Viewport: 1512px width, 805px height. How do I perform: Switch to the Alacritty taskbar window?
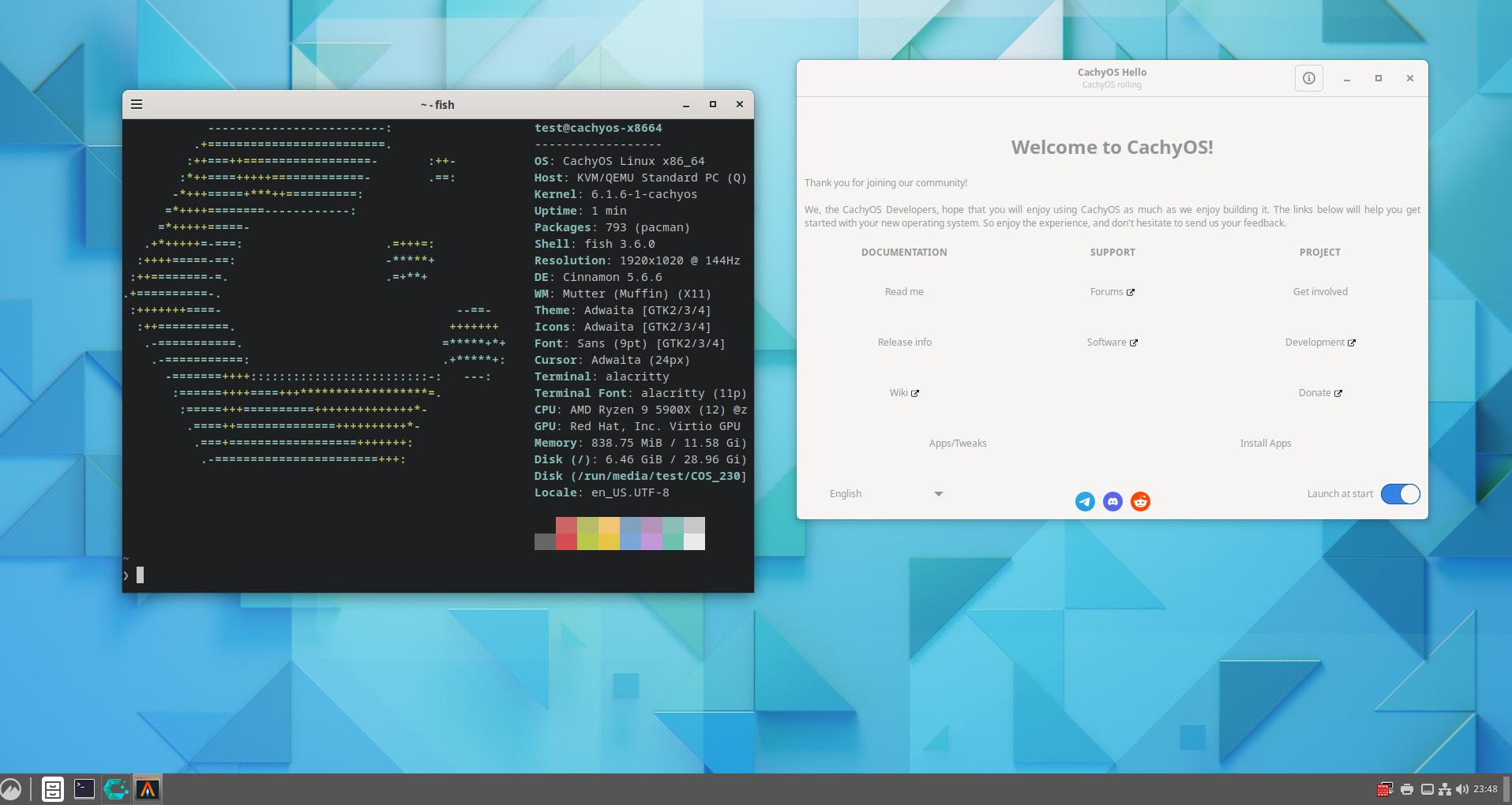[x=148, y=788]
